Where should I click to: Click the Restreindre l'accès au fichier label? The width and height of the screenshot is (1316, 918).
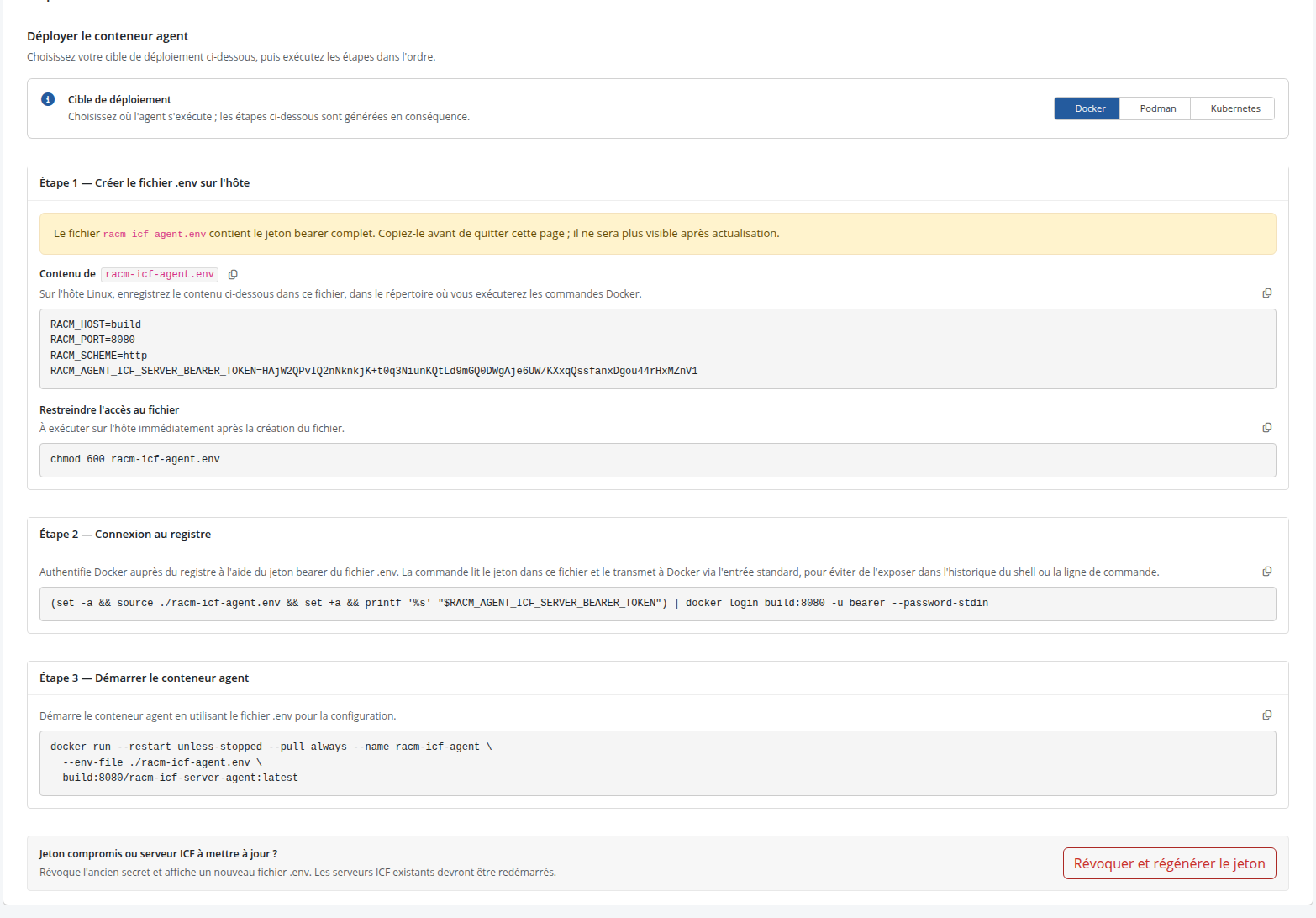coord(109,409)
